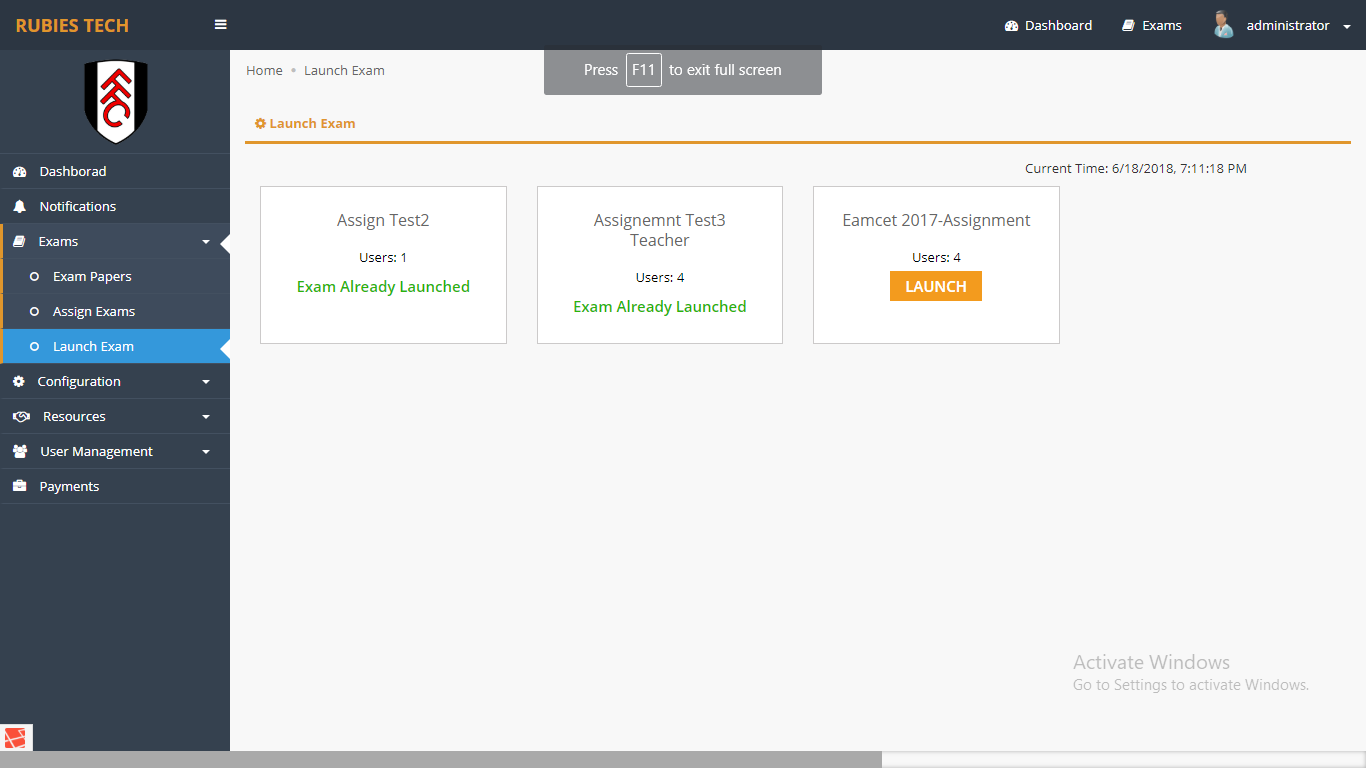Click Users: 1 on Assign Test2 card

(383, 258)
